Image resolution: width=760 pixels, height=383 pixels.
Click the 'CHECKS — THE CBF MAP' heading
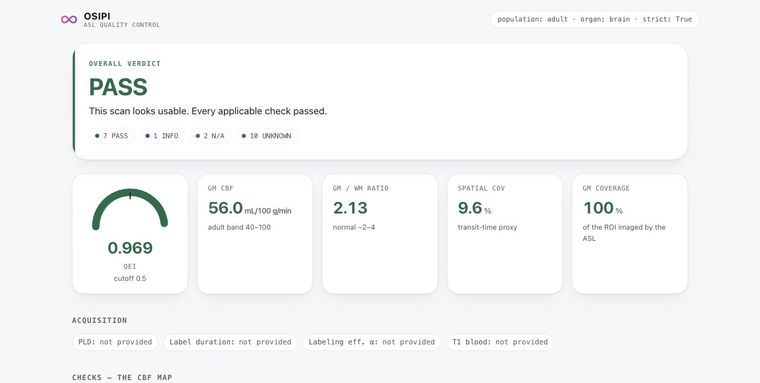122,377
